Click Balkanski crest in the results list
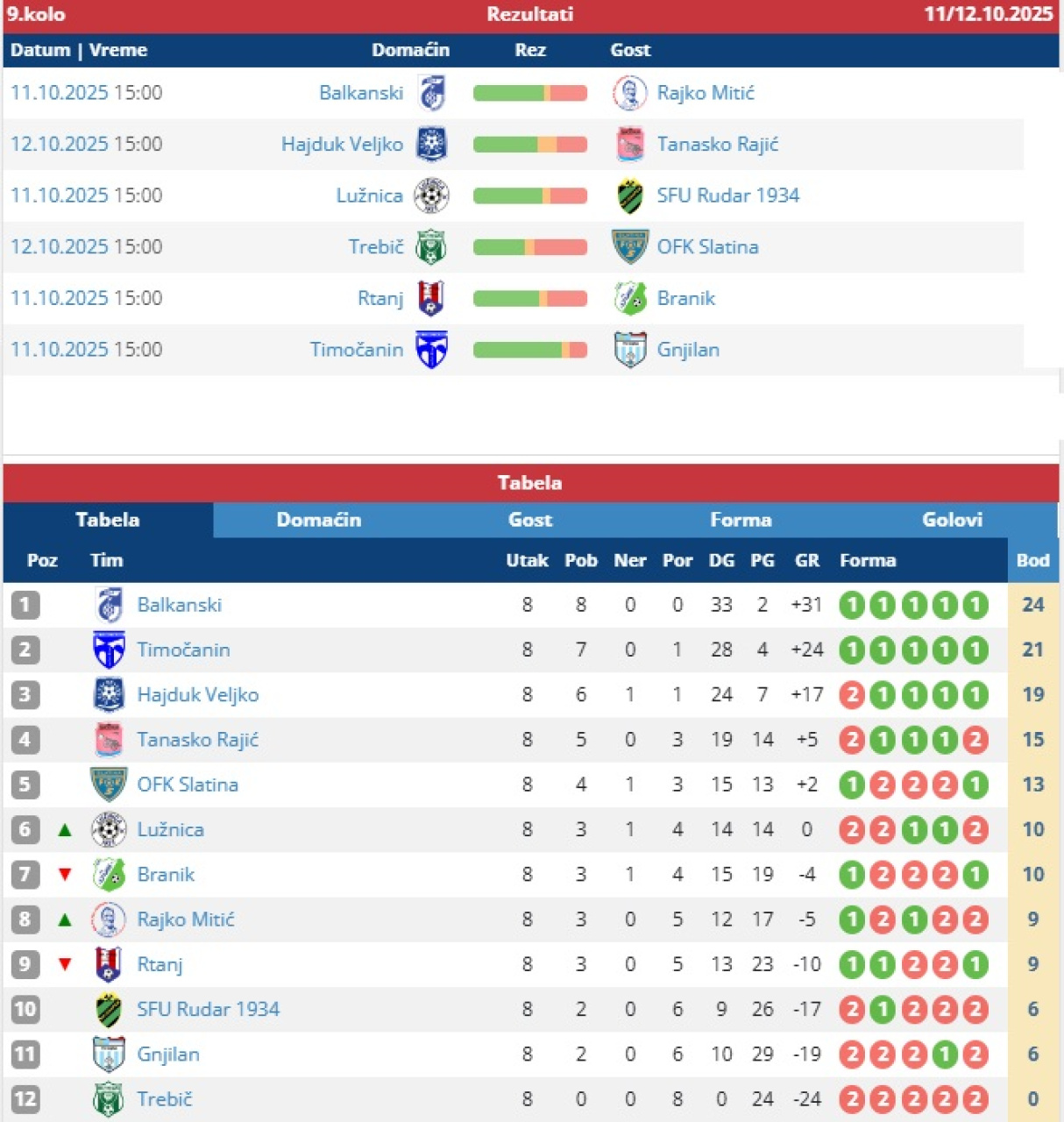Image resolution: width=1064 pixels, height=1122 pixels. 431,93
